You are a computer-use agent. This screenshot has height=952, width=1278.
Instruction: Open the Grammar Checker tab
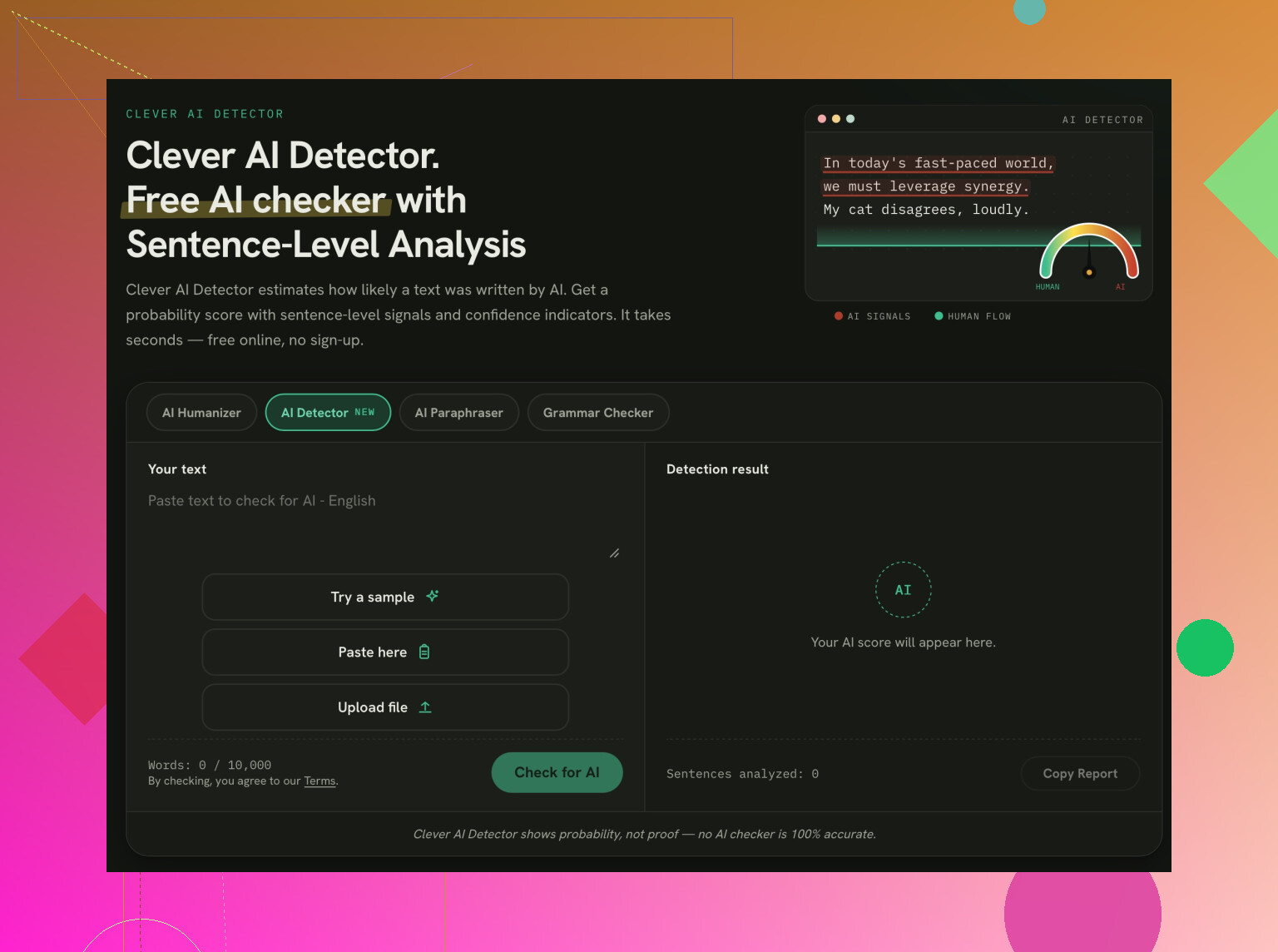[598, 413]
